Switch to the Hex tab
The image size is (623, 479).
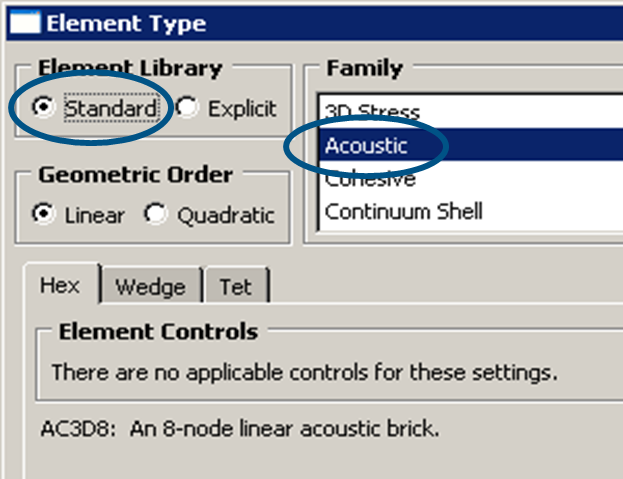60,286
